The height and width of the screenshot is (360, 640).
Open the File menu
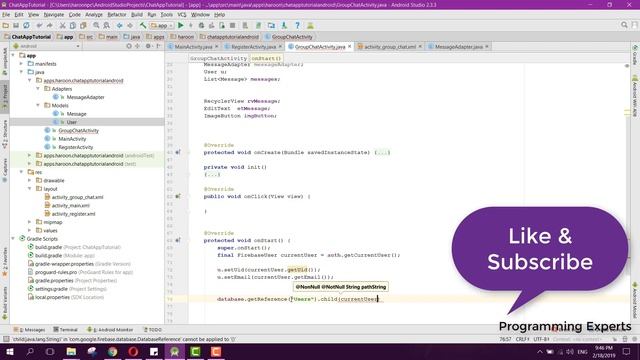click(x=6, y=15)
